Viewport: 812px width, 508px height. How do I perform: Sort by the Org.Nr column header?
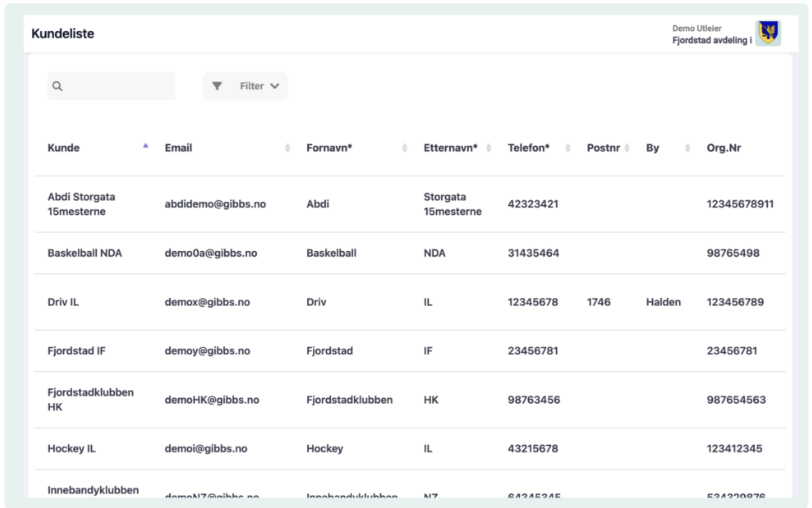click(x=723, y=148)
